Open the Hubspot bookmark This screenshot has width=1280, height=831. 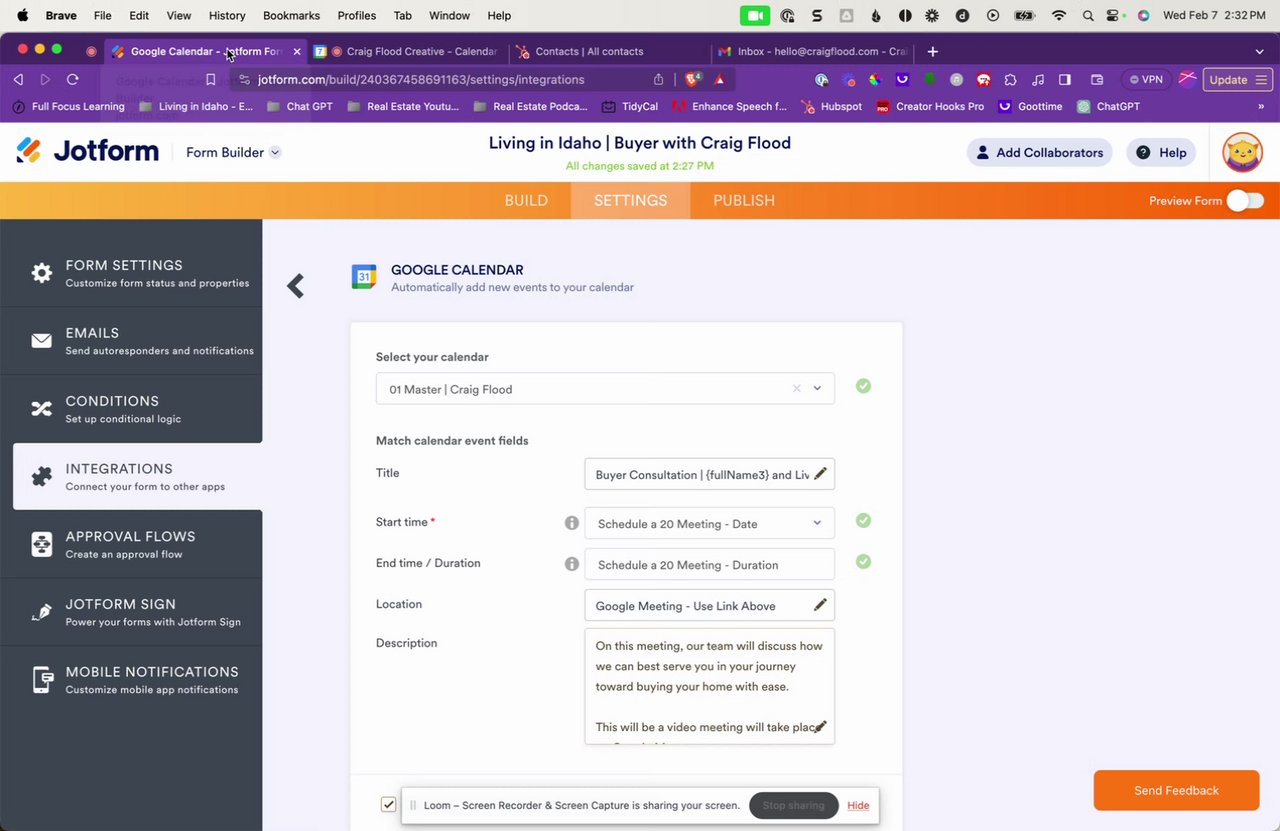[830, 106]
